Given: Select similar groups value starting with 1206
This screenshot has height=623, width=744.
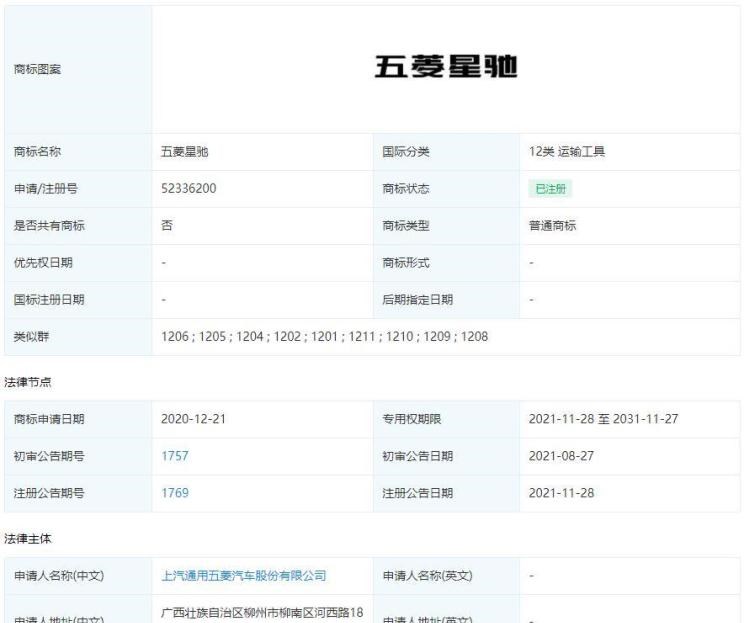Looking at the screenshot, I should [325, 336].
